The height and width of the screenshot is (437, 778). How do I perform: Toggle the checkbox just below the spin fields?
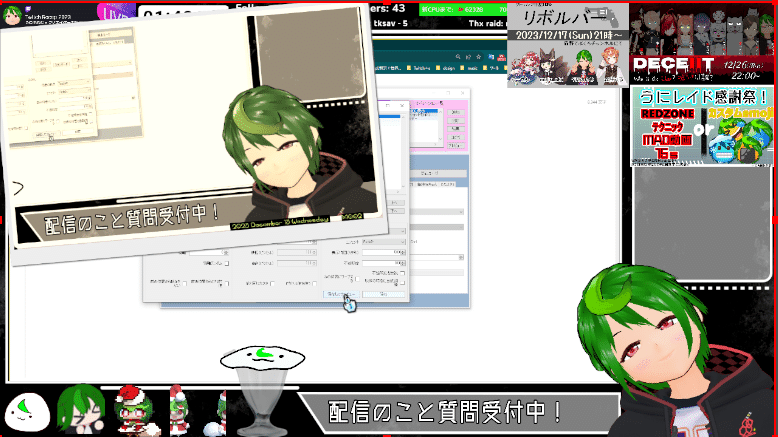(402, 273)
